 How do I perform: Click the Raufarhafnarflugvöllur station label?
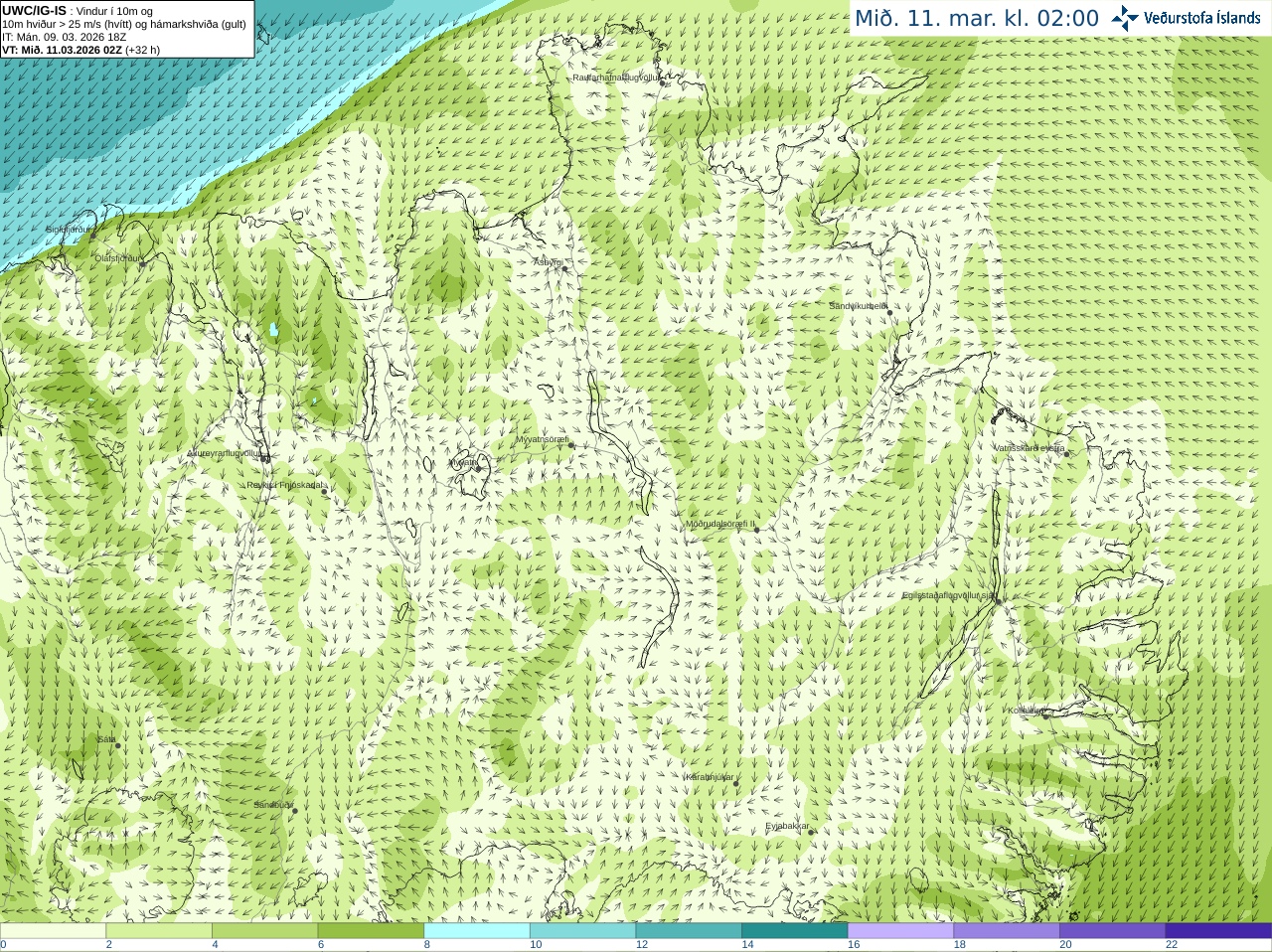(x=616, y=78)
